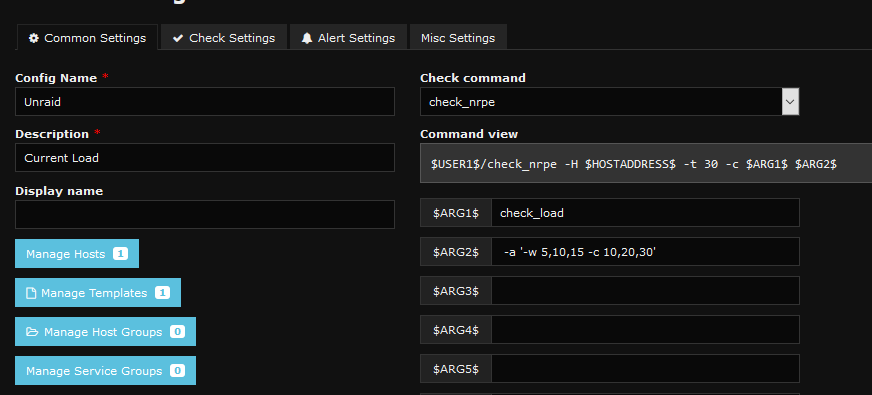872x395 pixels.
Task: Click the Command view text box
Action: point(646,164)
